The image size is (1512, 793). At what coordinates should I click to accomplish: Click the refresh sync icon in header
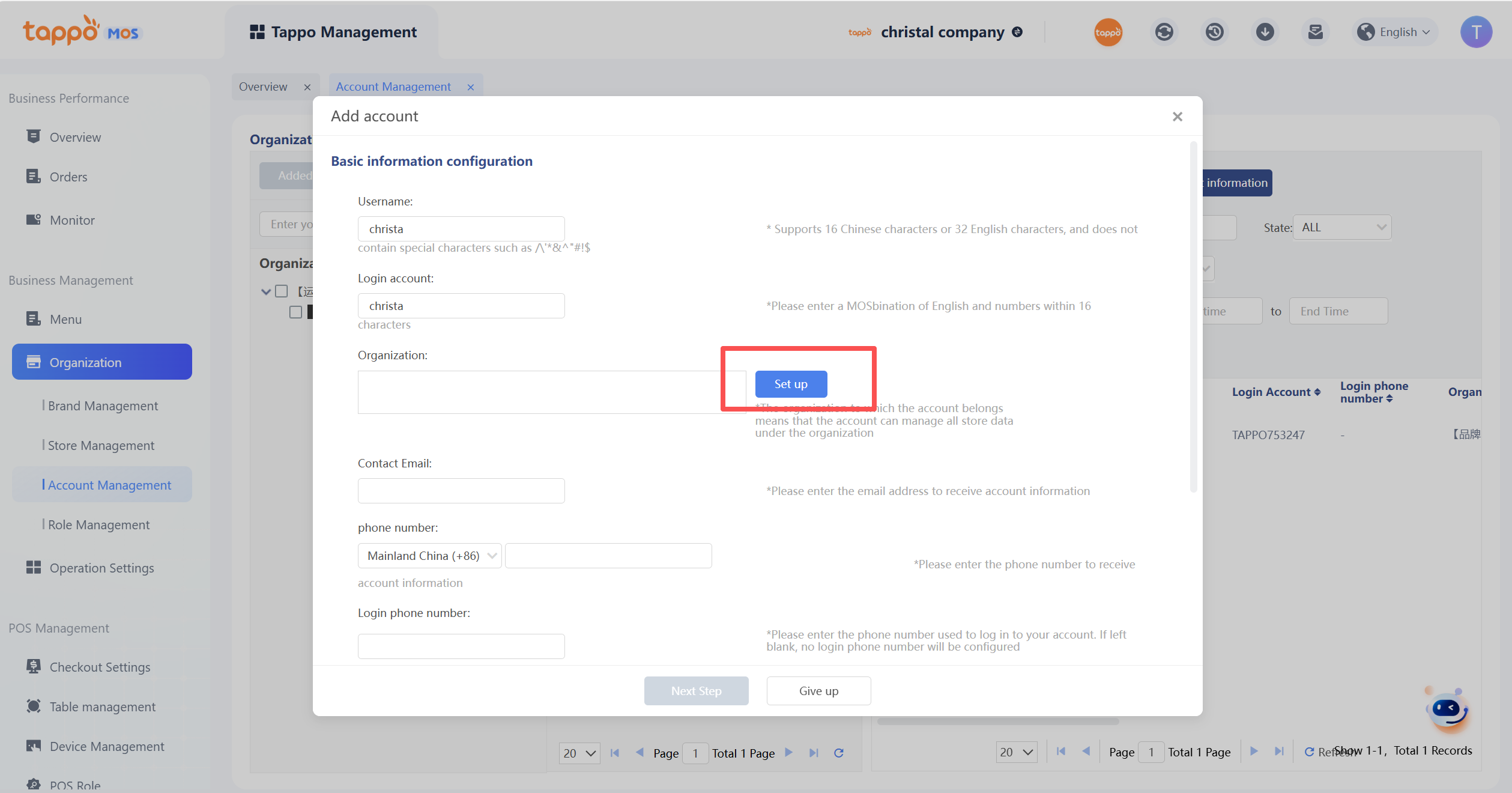tap(1164, 32)
